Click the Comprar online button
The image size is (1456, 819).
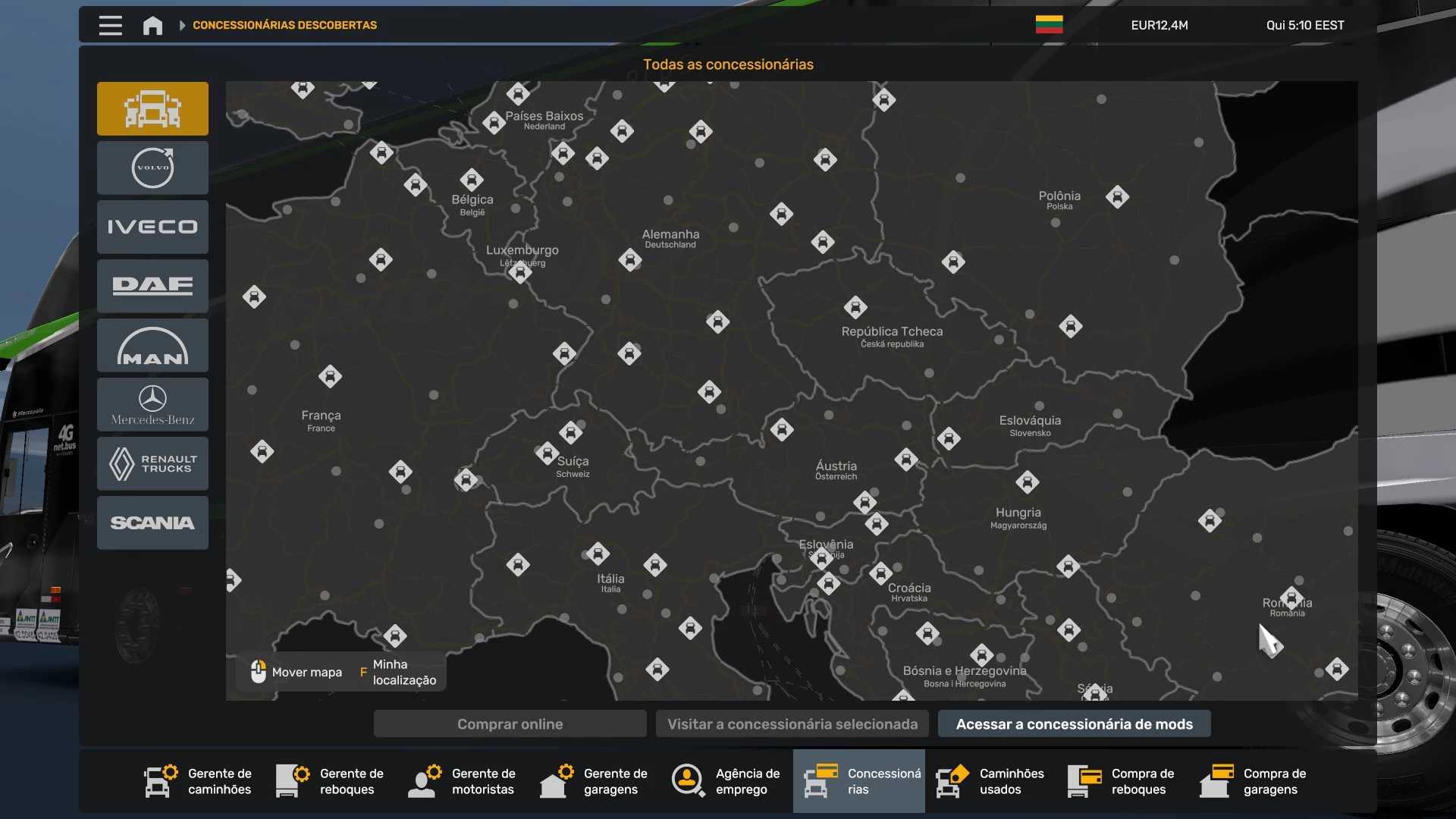click(510, 724)
